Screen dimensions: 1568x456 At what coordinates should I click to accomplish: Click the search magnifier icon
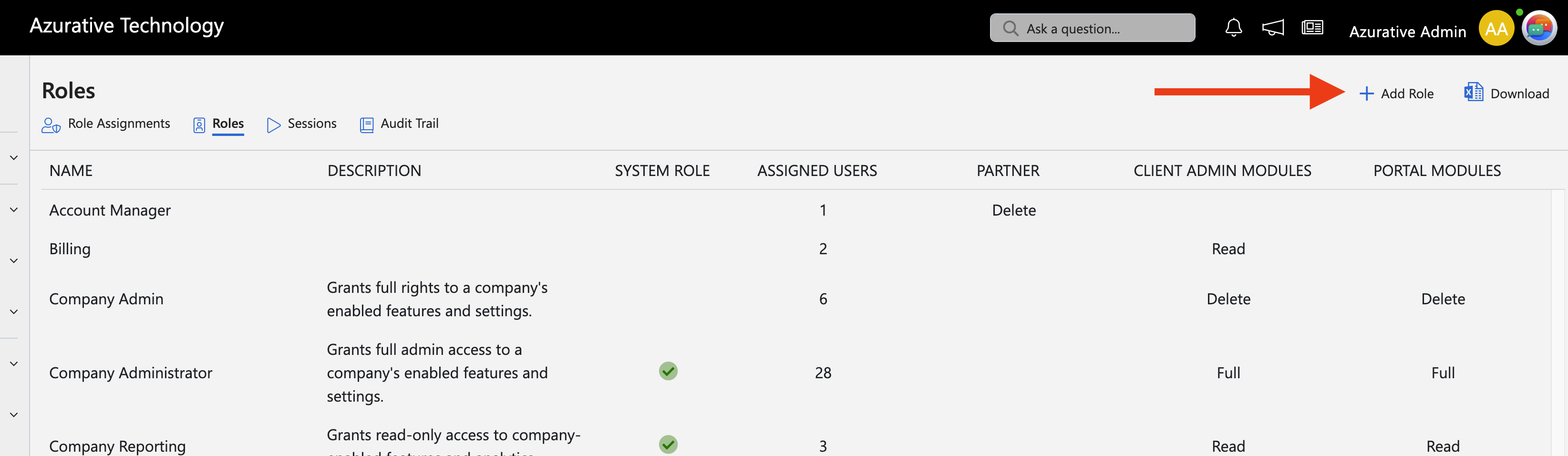(x=1011, y=28)
